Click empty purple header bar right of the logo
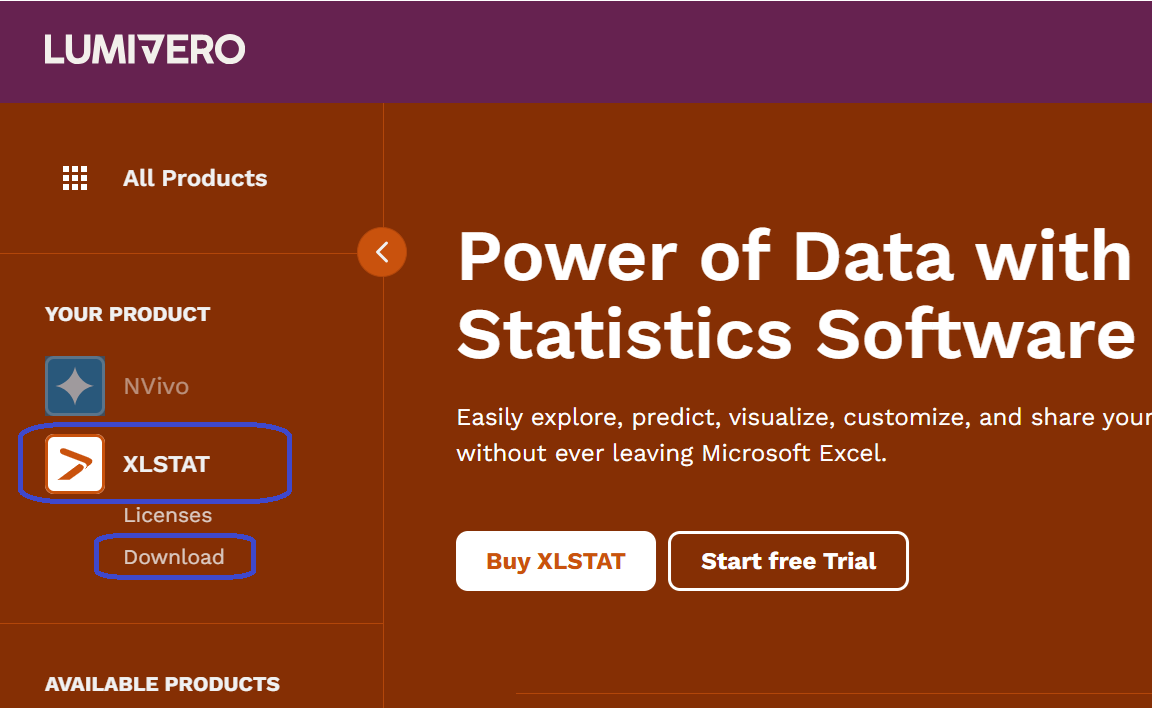Image resolution: width=1152 pixels, height=708 pixels. [700, 50]
